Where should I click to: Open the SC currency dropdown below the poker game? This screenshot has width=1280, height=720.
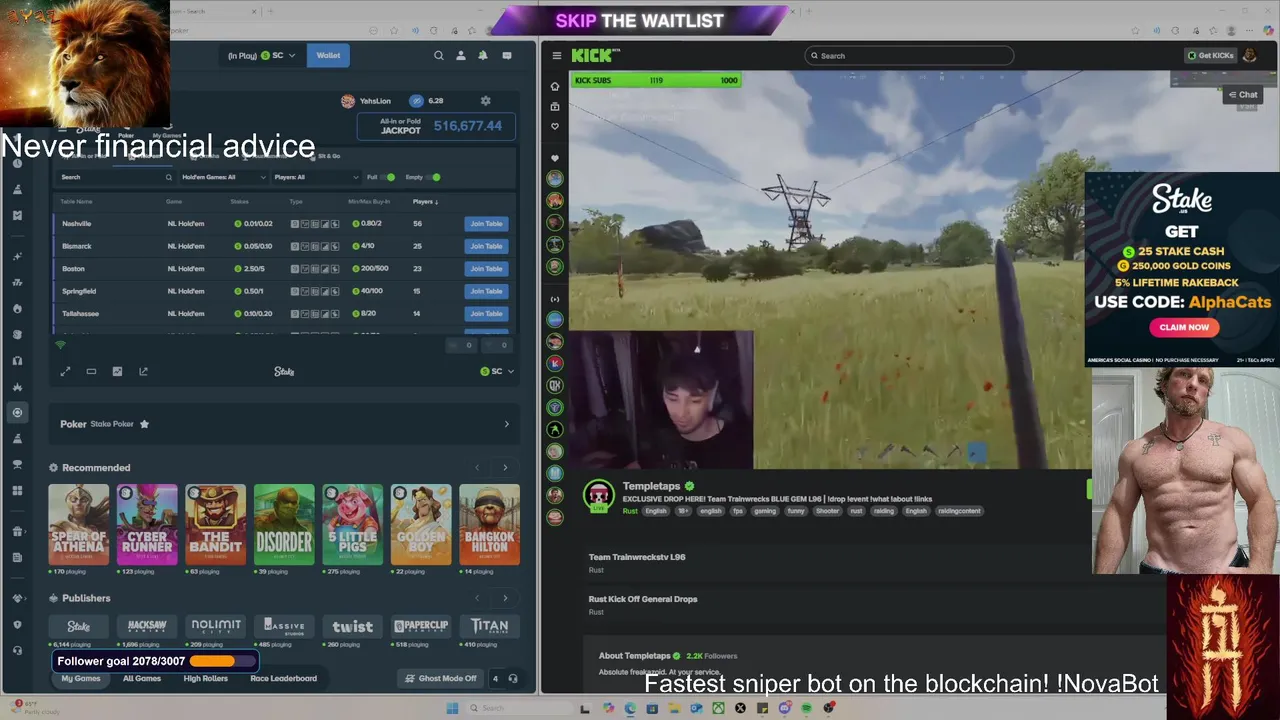click(x=497, y=371)
